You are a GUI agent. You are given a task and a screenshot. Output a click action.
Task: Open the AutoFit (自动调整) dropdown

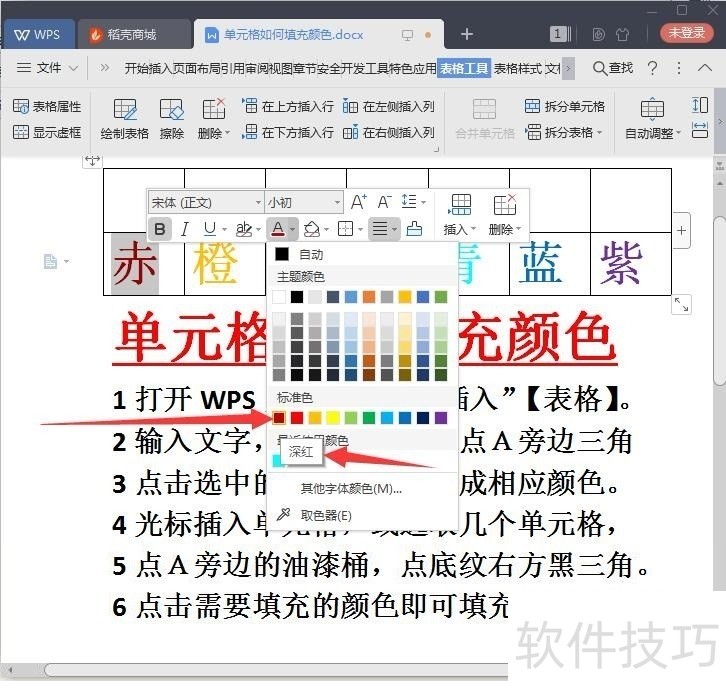[x=653, y=119]
